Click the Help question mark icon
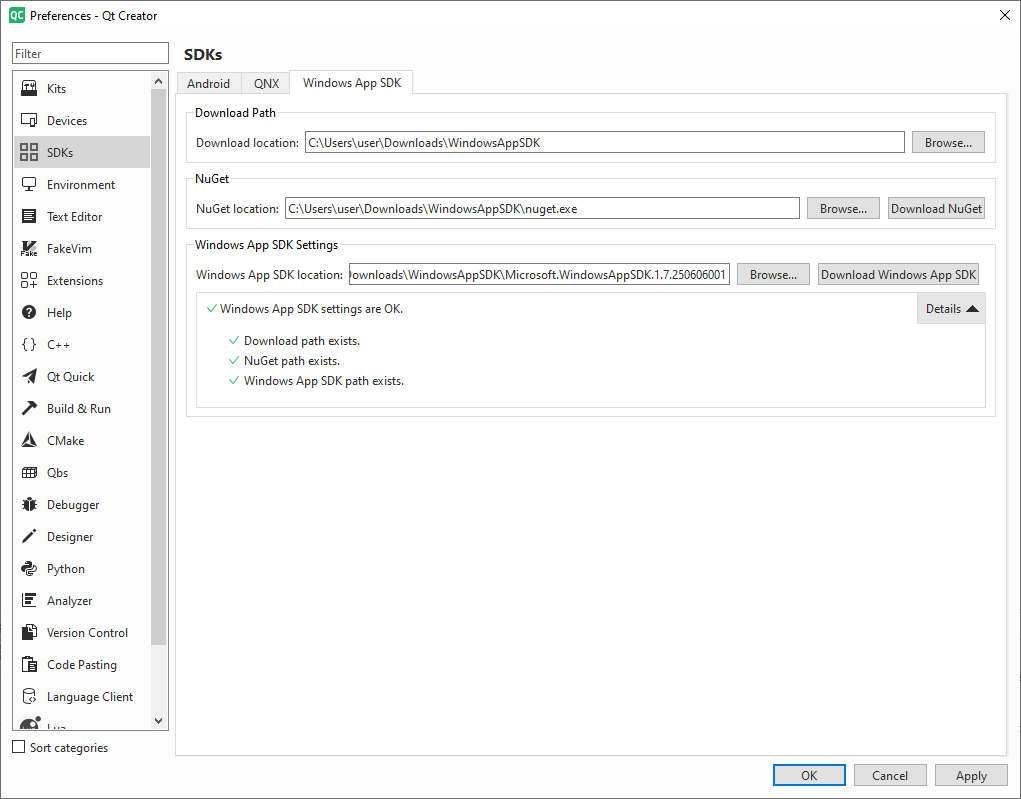Viewport: 1021px width, 799px height. click(x=29, y=312)
